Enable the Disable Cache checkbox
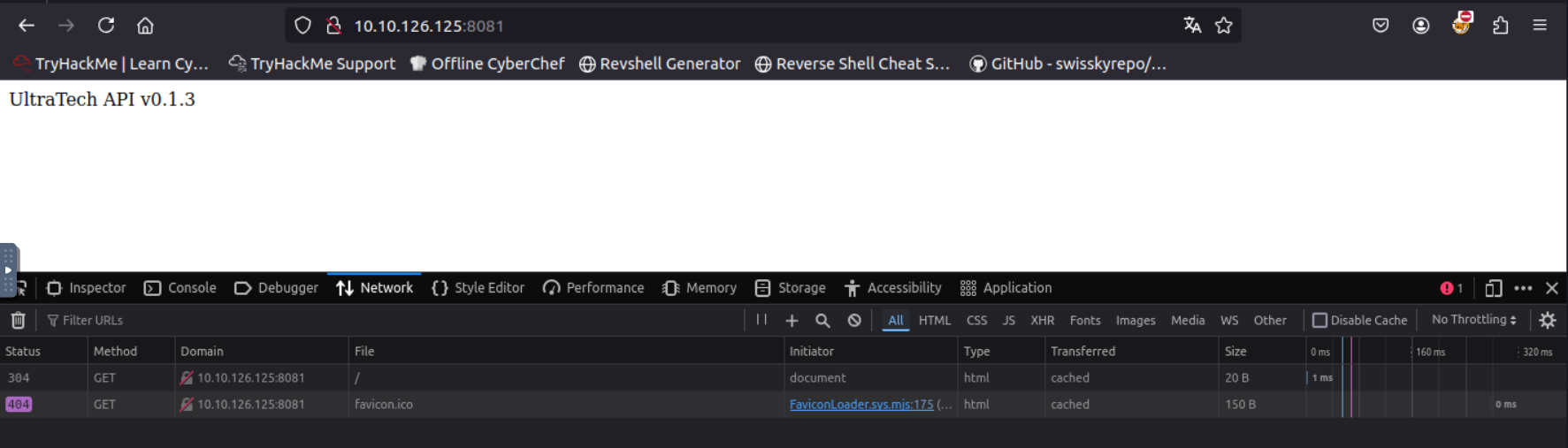Image resolution: width=1568 pixels, height=448 pixels. tap(1319, 321)
